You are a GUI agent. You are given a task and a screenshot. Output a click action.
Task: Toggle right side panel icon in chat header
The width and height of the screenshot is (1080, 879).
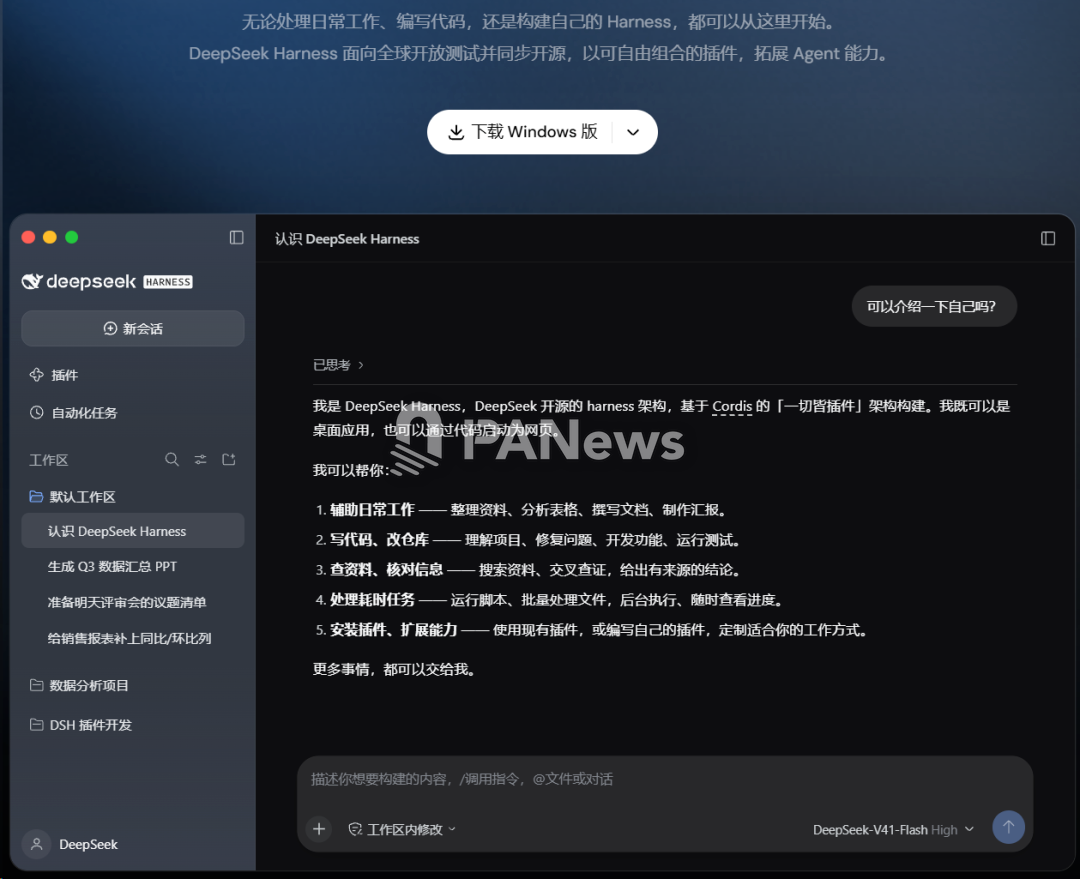(x=1048, y=238)
